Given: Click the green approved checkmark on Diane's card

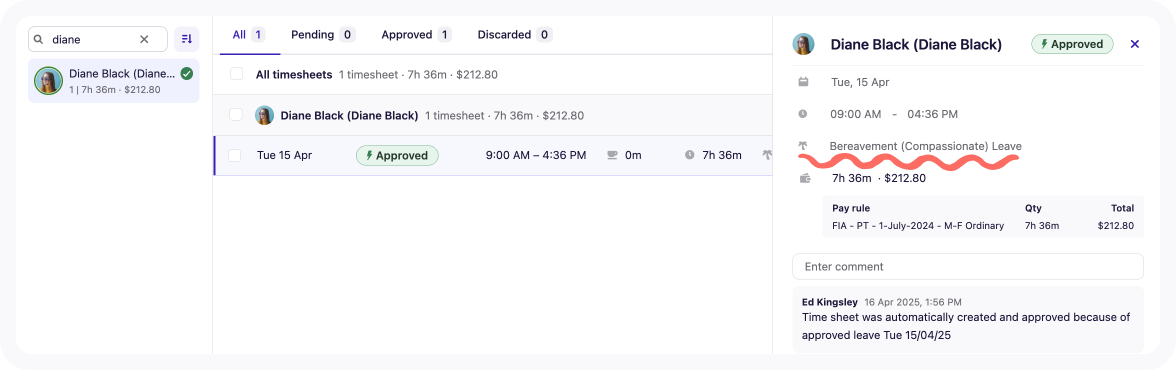Looking at the screenshot, I should pos(187,74).
